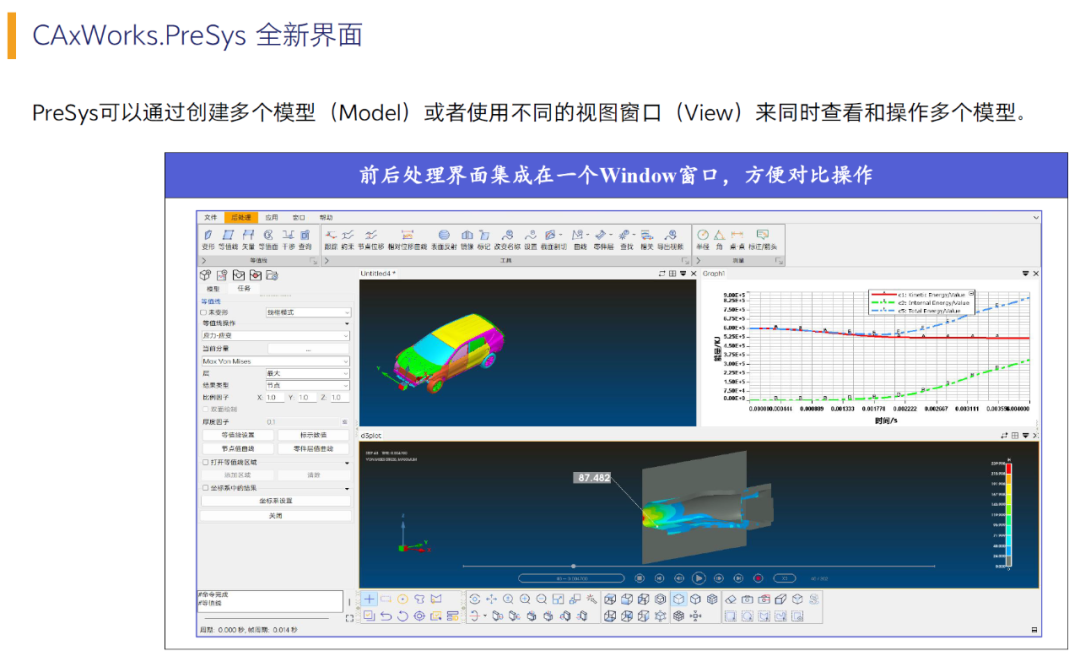Click the 镜像 mirror tool
The height and width of the screenshot is (651, 1080).
[467, 239]
